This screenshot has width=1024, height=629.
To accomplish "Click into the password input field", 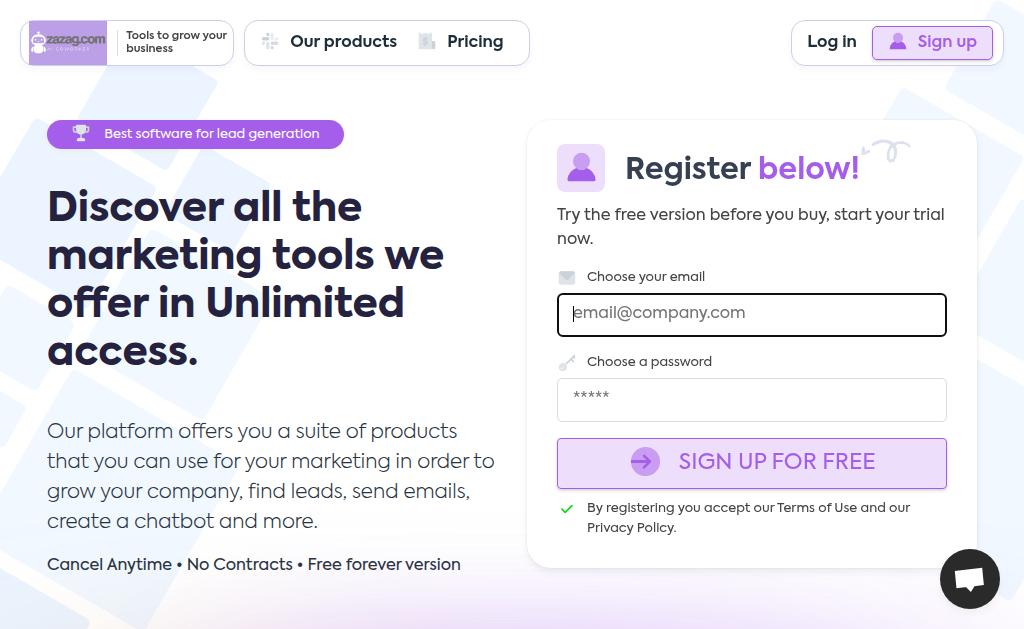I will [752, 399].
